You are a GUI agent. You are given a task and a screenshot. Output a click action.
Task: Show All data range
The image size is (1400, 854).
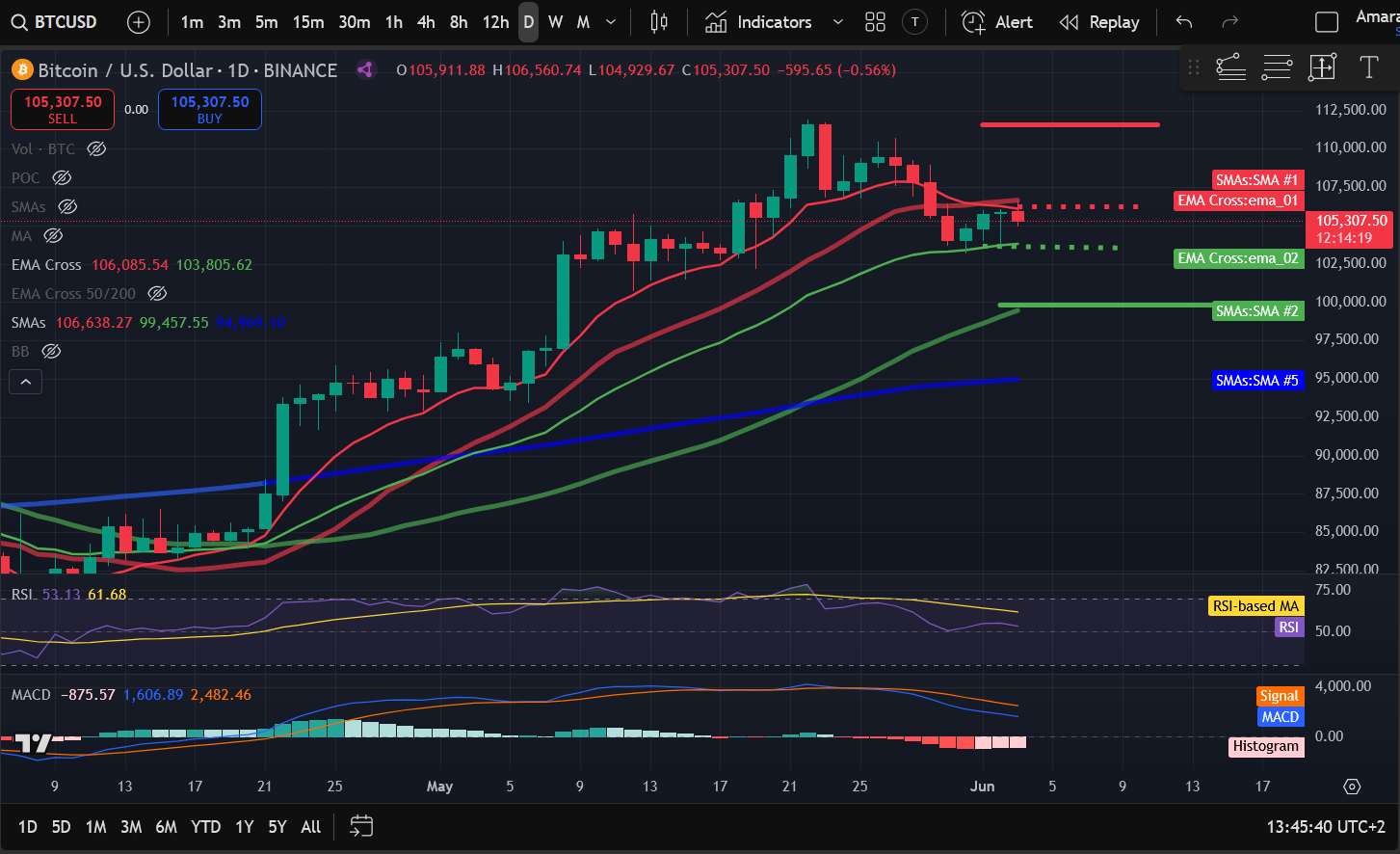click(x=310, y=826)
